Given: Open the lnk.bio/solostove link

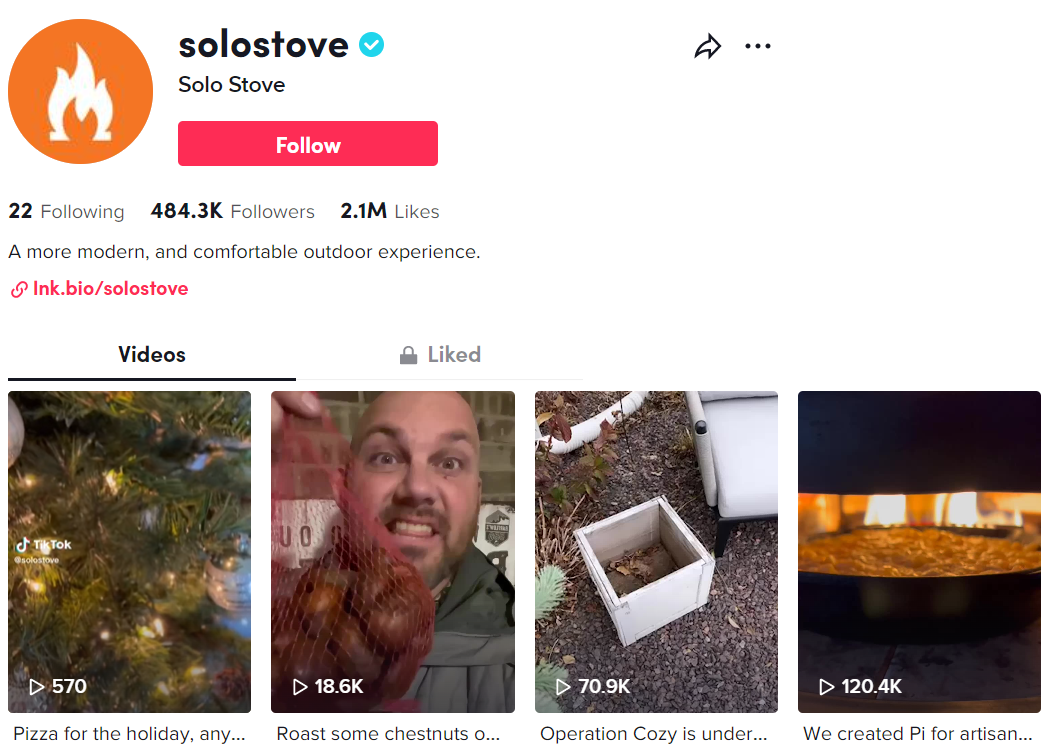Looking at the screenshot, I should click(x=110, y=289).
